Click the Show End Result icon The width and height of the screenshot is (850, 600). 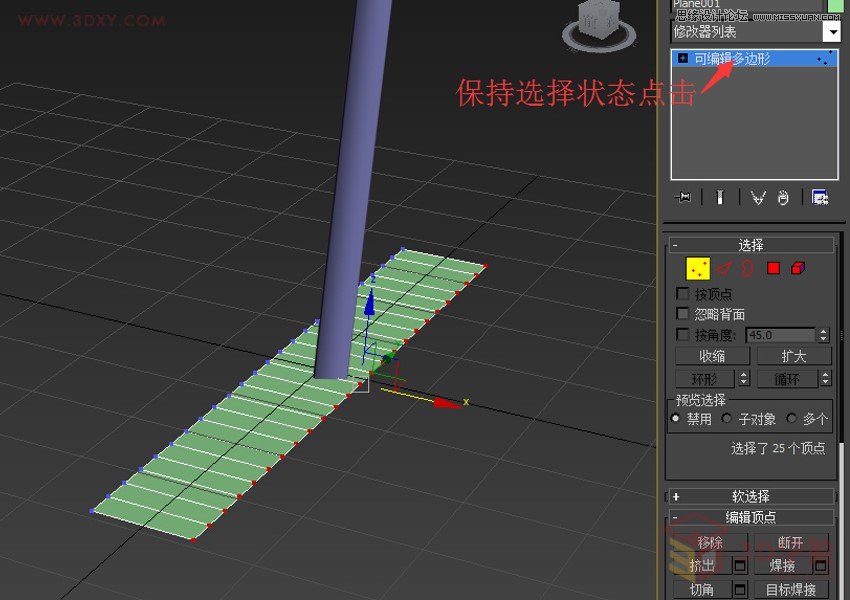coord(719,197)
